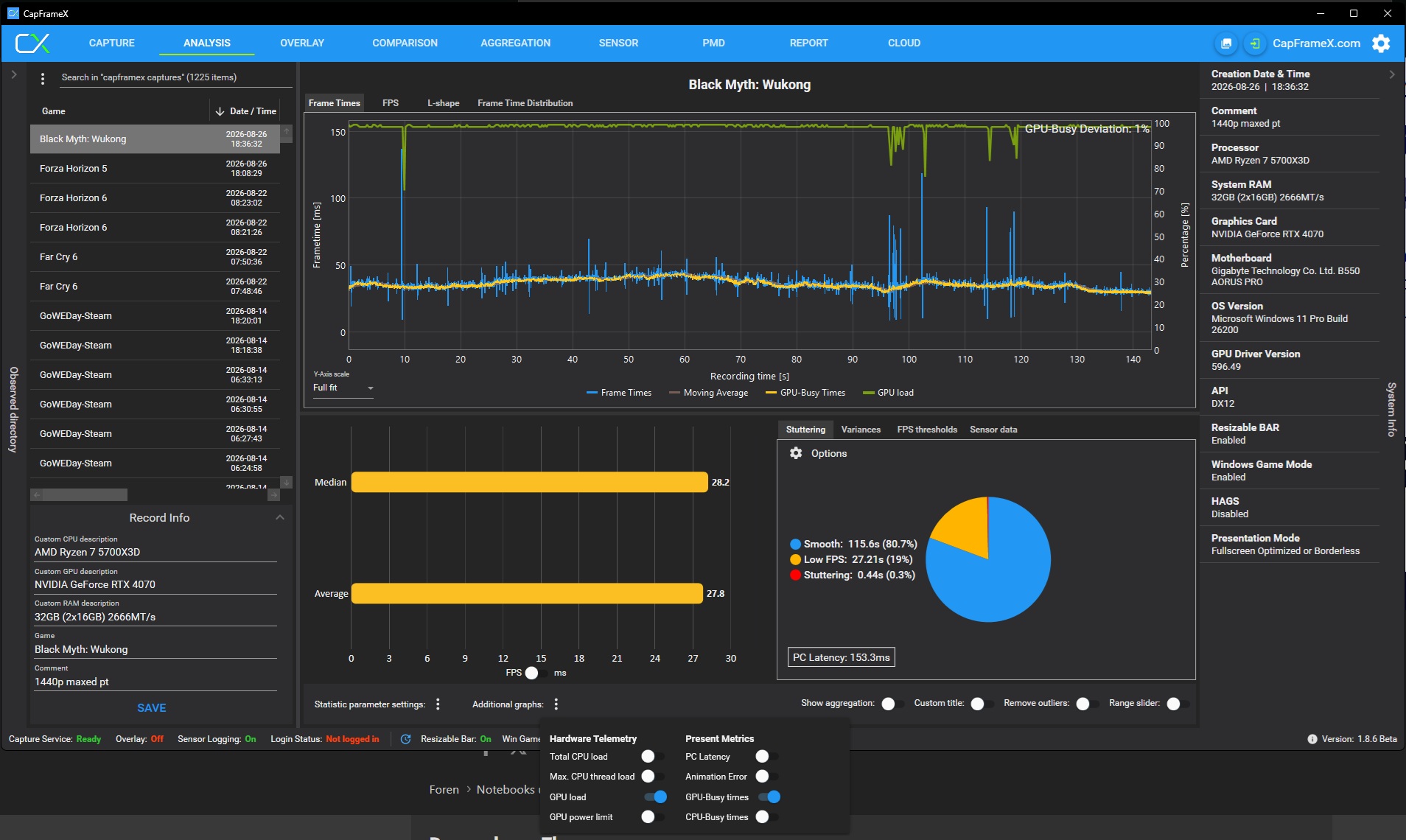Switch to the Variances tab
1406x840 pixels.
[861, 430]
